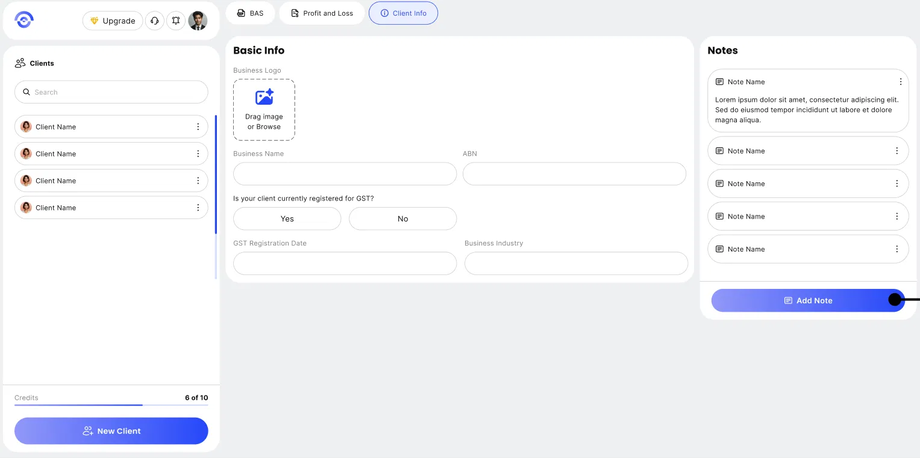Click the first client's avatar in the list
Screen dimensions: 920x458
[26, 127]
